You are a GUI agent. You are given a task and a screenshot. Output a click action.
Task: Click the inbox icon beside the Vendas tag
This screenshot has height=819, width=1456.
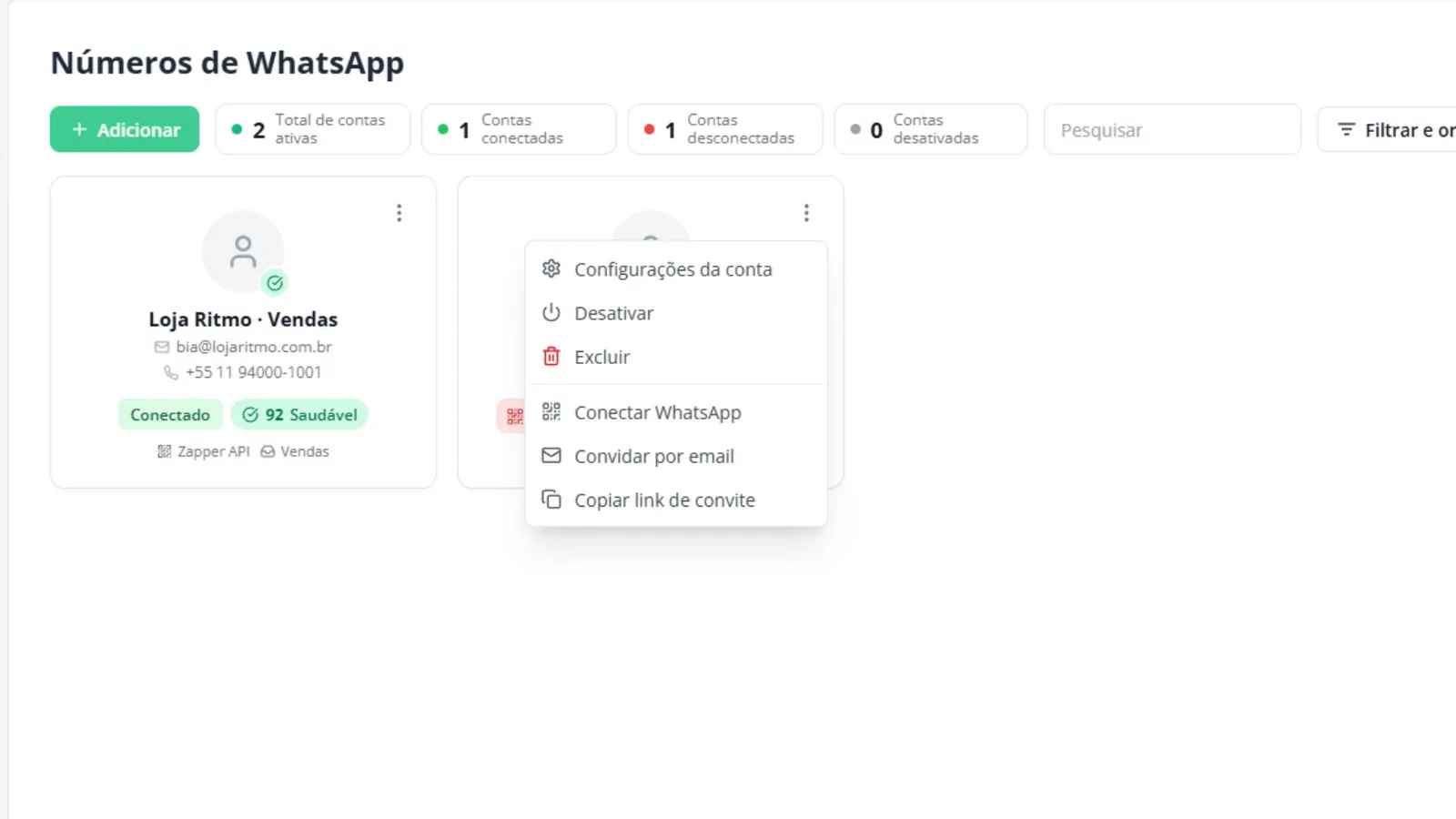(x=268, y=451)
